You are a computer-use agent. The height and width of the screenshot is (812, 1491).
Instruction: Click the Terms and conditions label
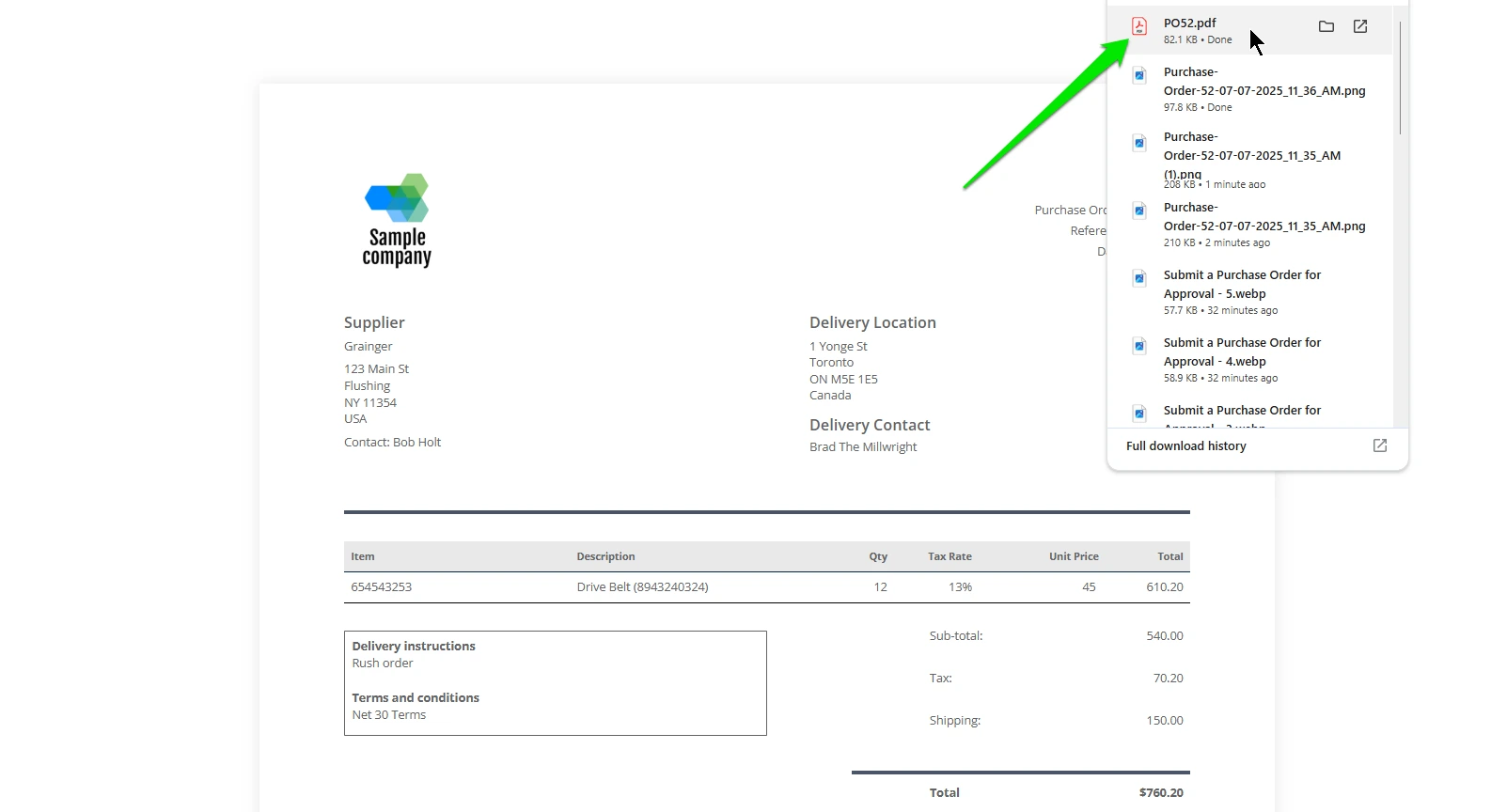click(416, 697)
